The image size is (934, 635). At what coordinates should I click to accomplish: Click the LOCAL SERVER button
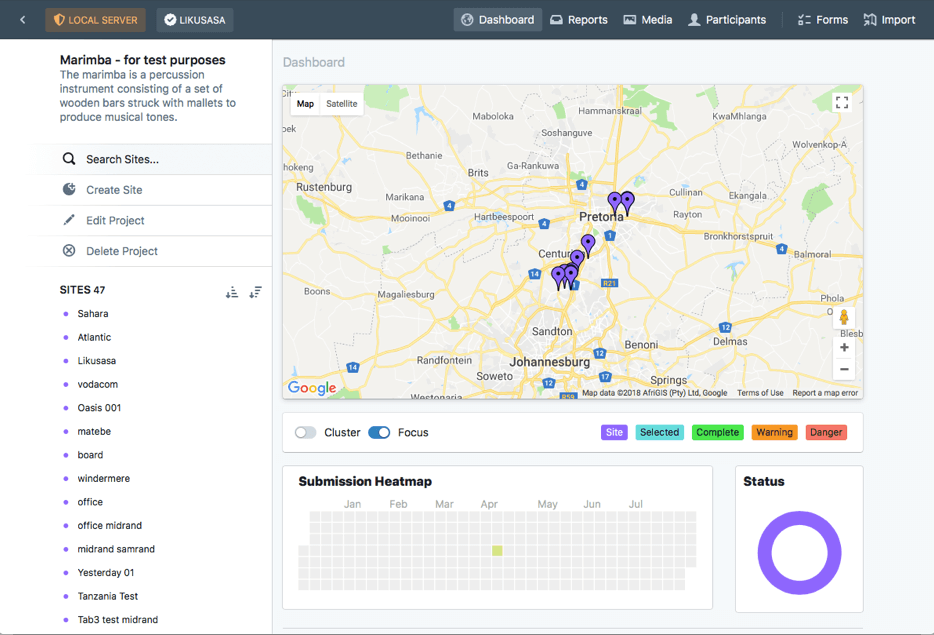coord(95,20)
